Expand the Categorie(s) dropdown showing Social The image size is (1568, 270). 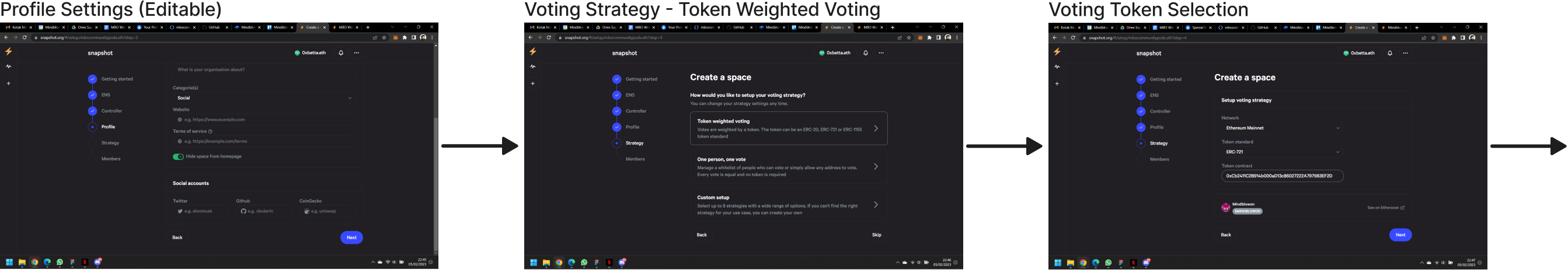(263, 98)
